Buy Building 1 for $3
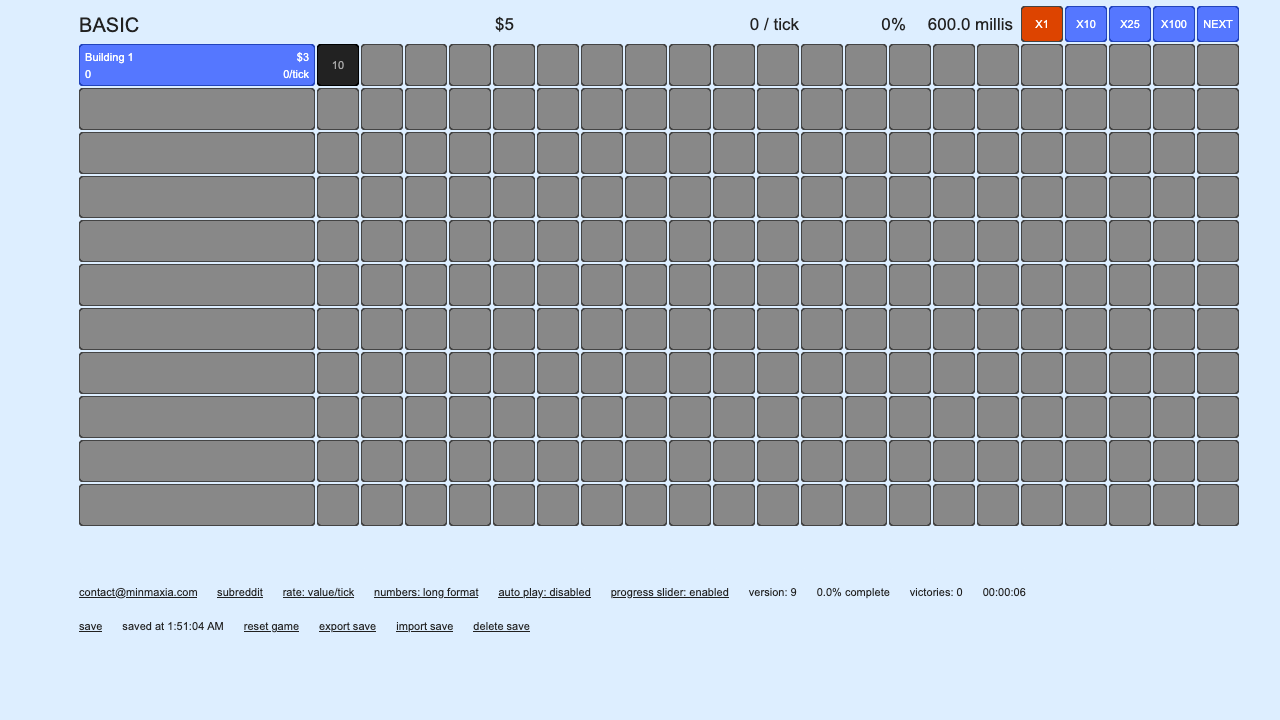 click(197, 65)
